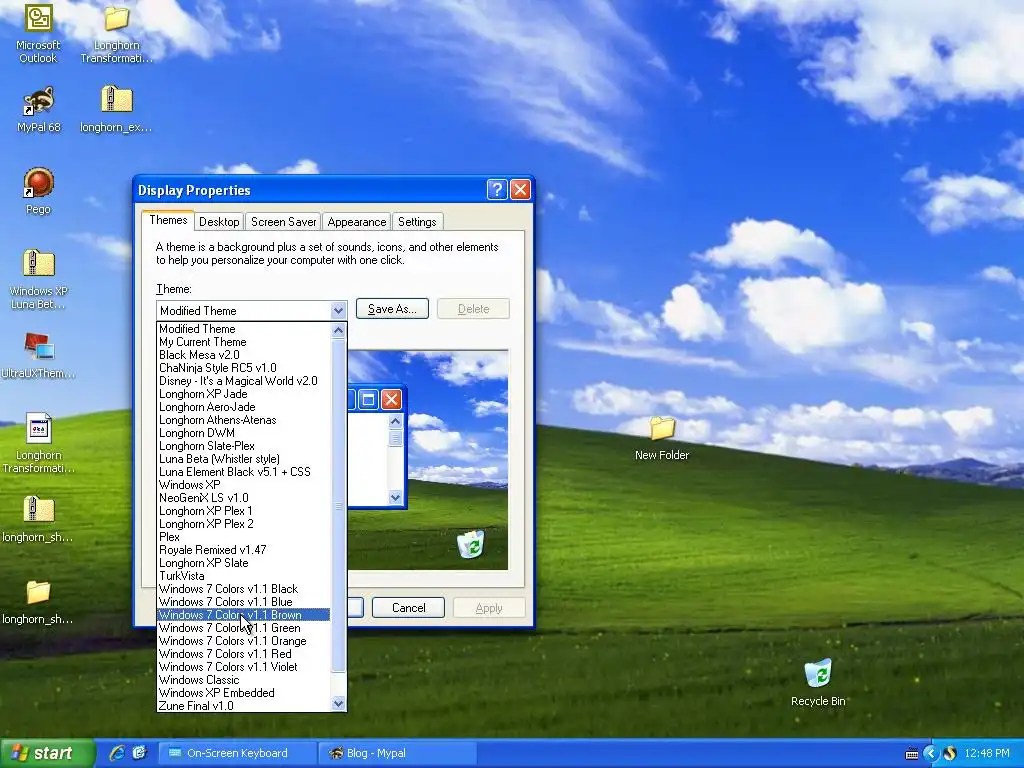Choose Windows 7 Colors v1.1 Orange

click(244, 641)
